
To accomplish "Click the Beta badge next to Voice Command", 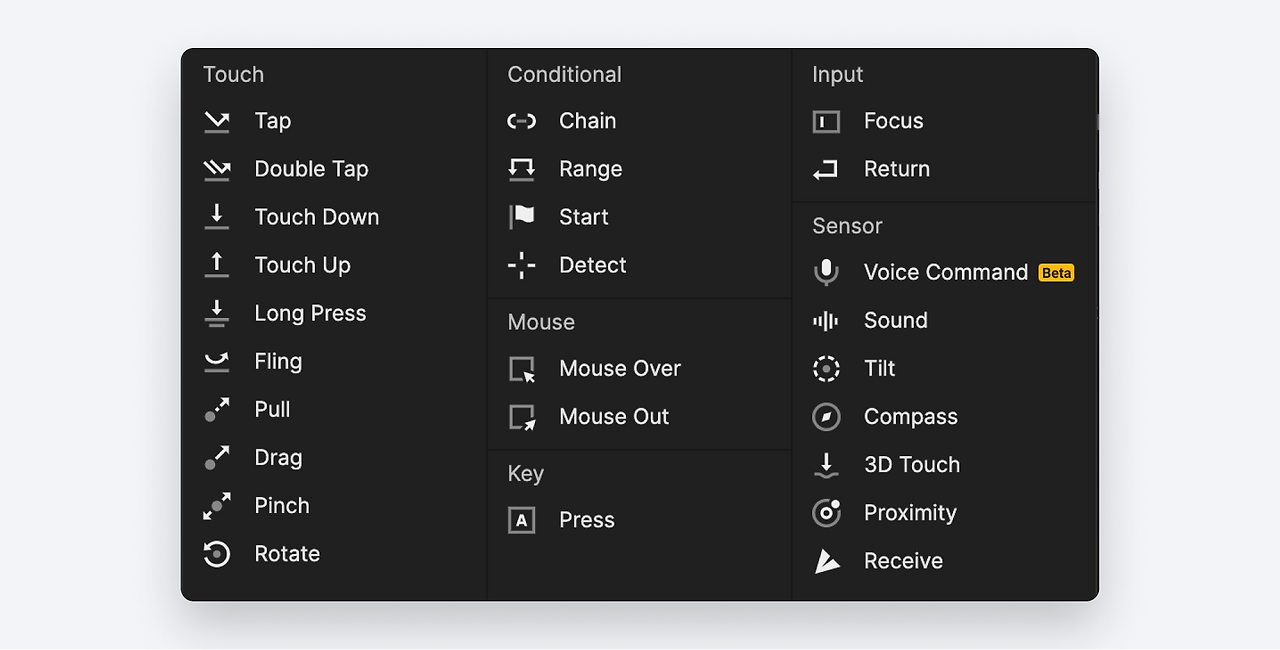I will click(x=1056, y=273).
